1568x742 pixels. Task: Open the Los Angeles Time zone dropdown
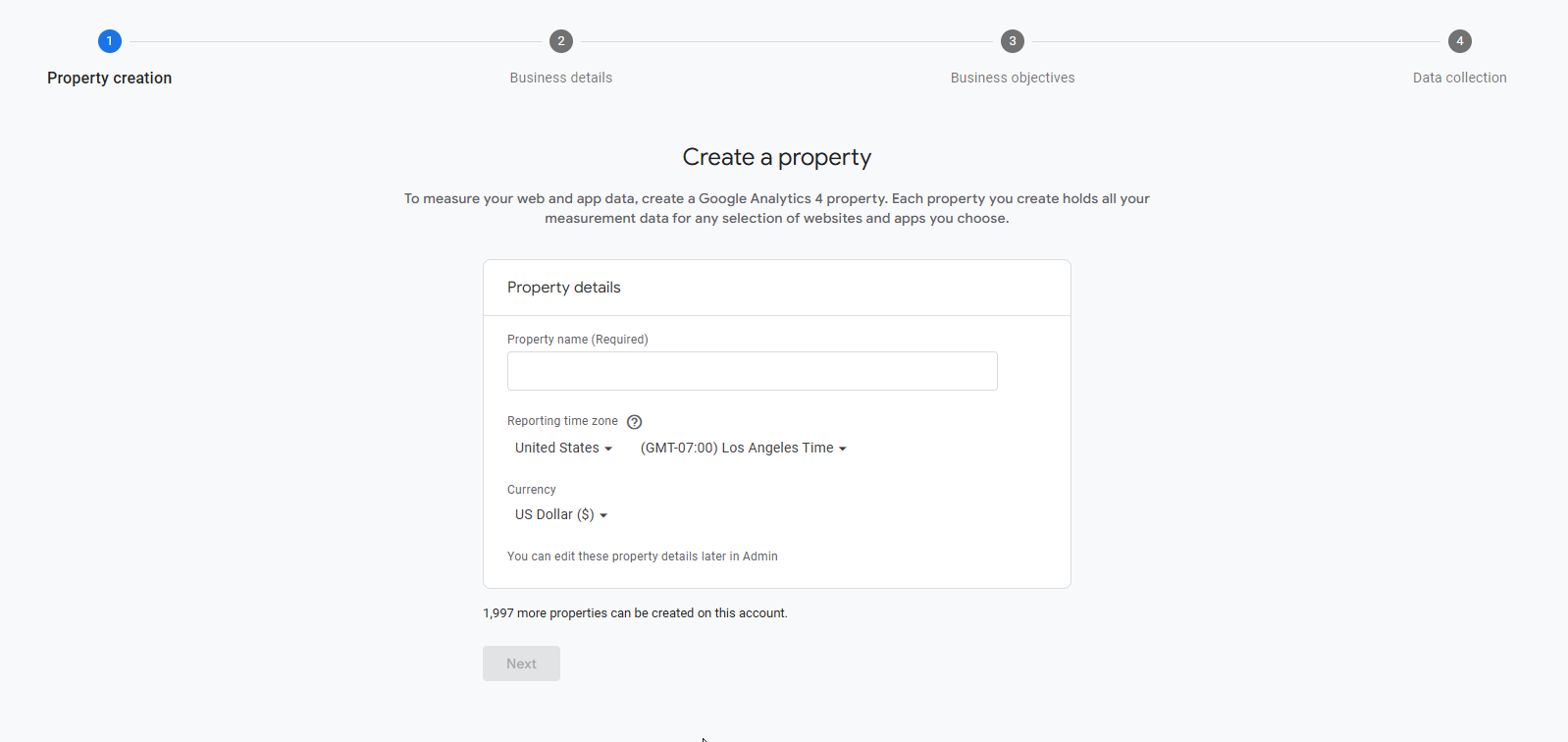click(743, 448)
